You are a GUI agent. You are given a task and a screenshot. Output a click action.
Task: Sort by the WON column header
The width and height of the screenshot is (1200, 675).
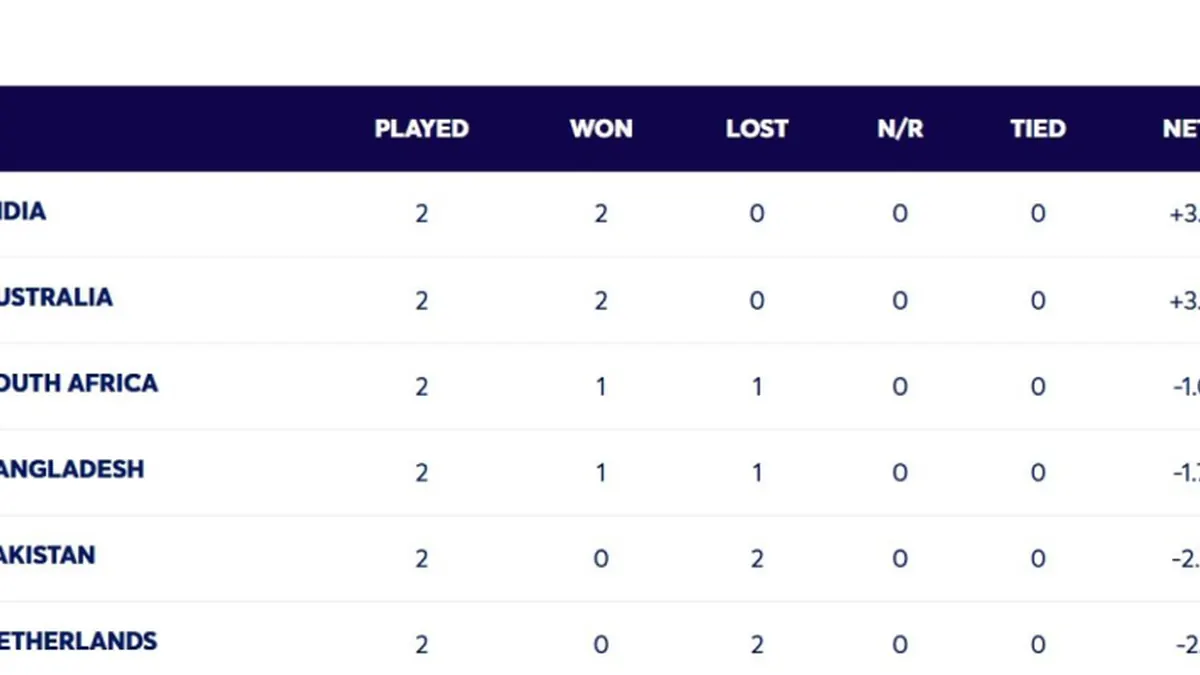coord(601,129)
